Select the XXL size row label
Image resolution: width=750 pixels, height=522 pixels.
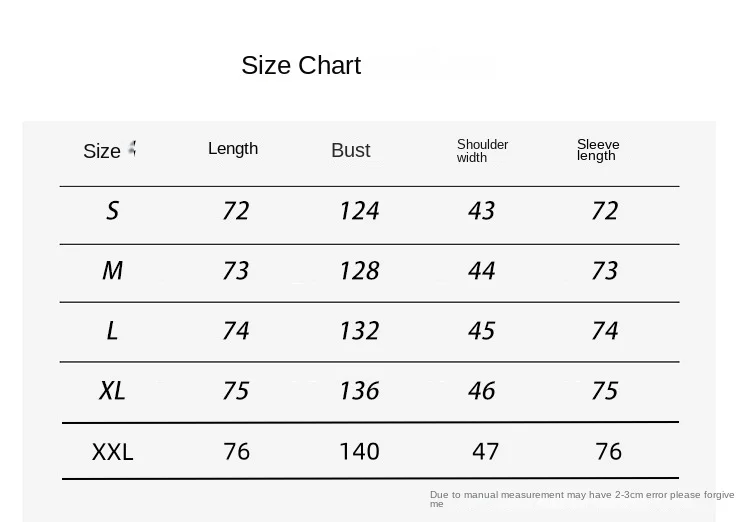coord(112,452)
